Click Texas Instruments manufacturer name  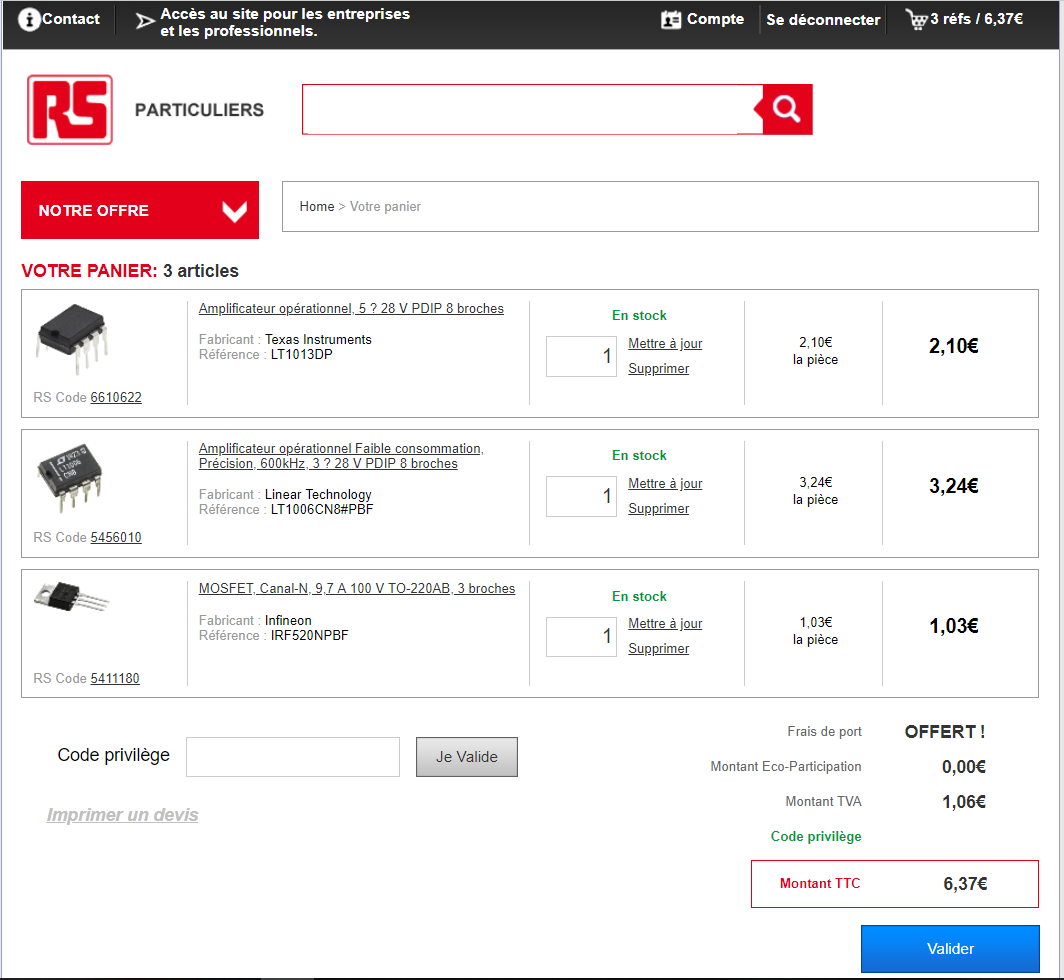coord(318,339)
